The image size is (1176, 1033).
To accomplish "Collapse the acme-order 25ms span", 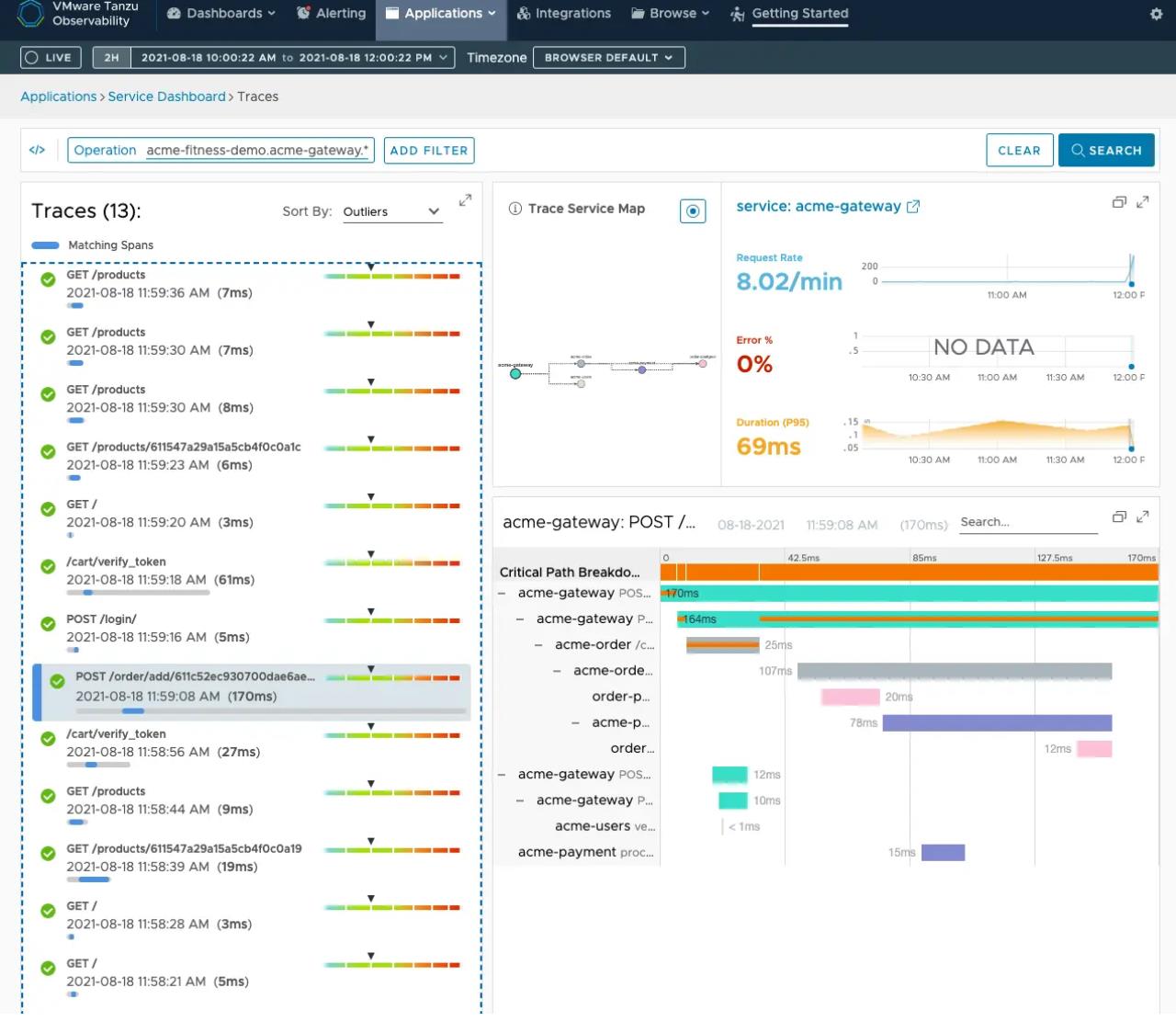I will [538, 645].
